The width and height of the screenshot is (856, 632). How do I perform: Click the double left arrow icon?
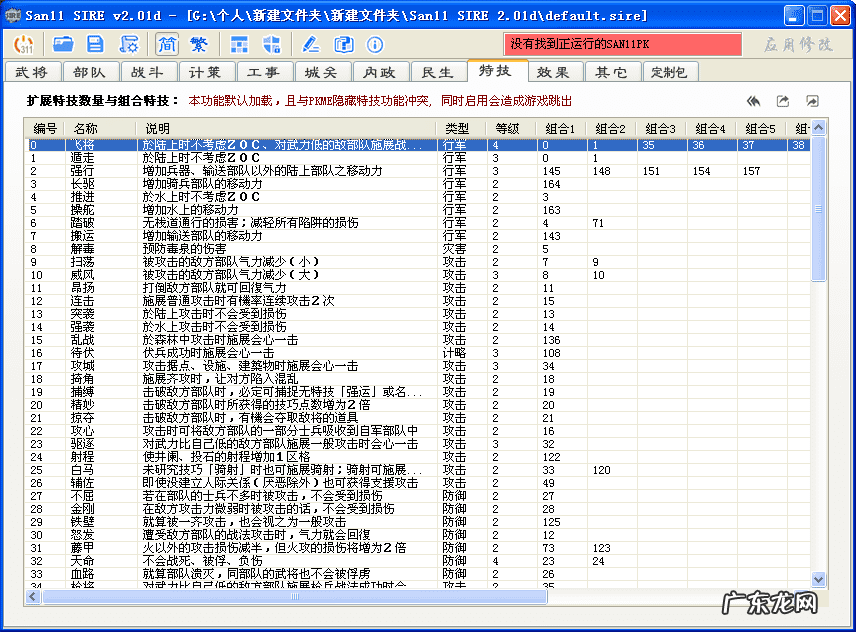click(x=754, y=101)
